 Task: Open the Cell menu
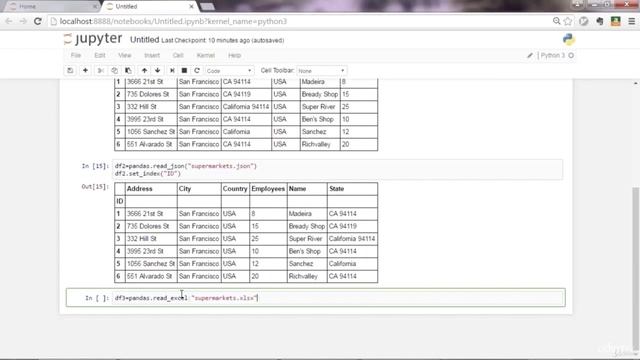(178, 56)
